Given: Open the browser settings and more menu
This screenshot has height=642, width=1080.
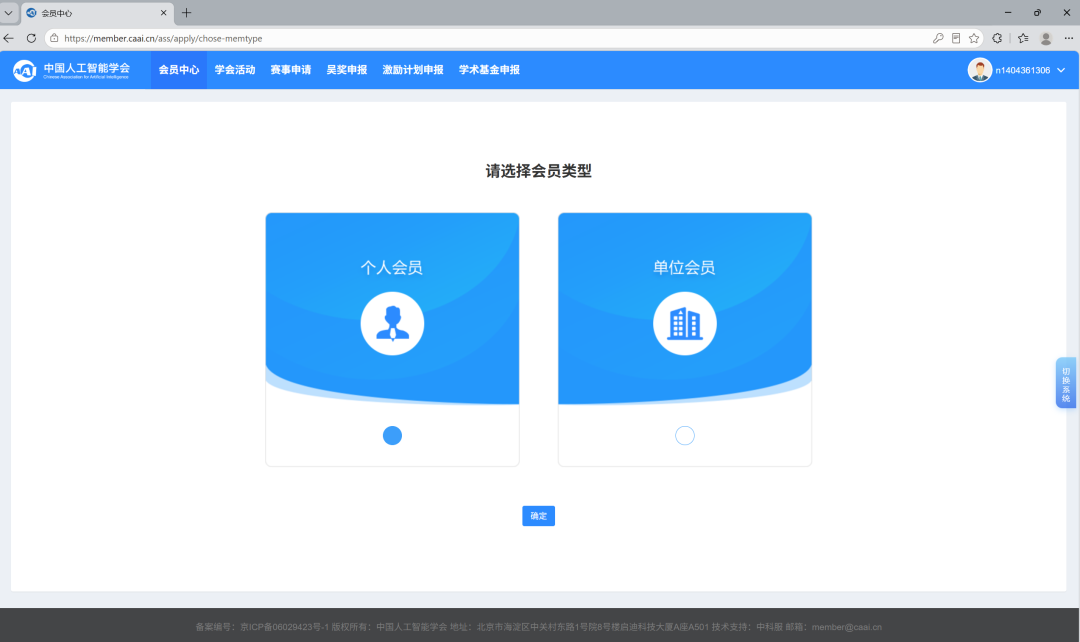Looking at the screenshot, I should (x=1068, y=39).
